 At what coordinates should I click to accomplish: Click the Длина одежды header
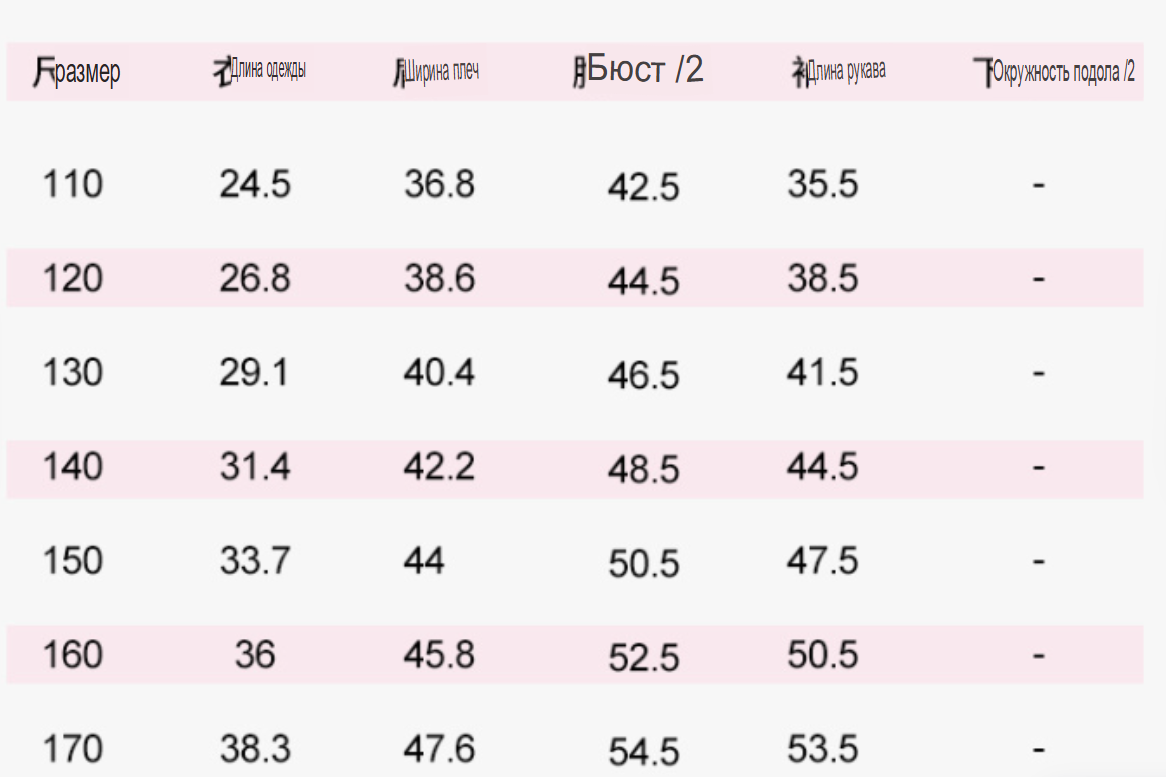pos(260,71)
